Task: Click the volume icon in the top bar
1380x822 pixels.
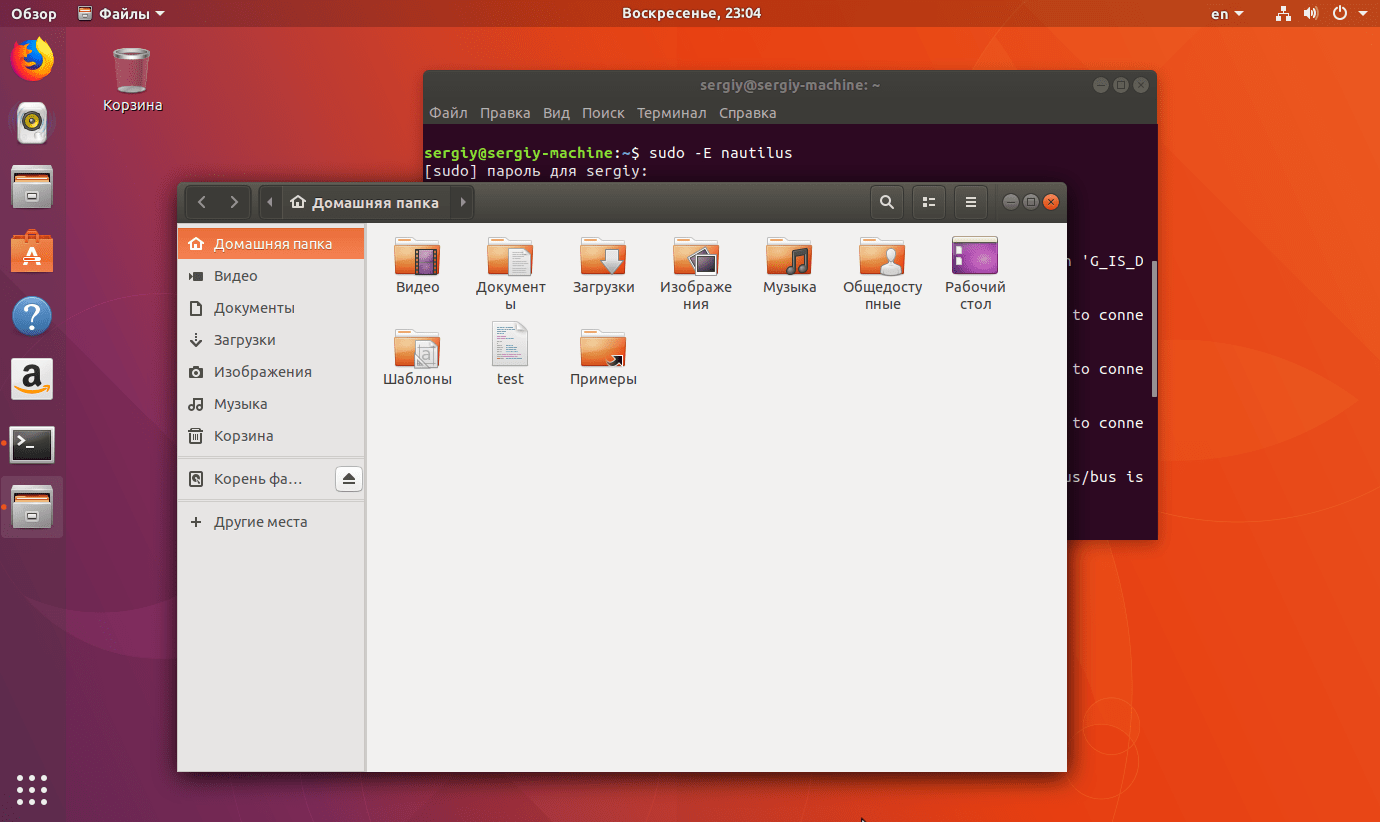Action: click(x=1310, y=13)
